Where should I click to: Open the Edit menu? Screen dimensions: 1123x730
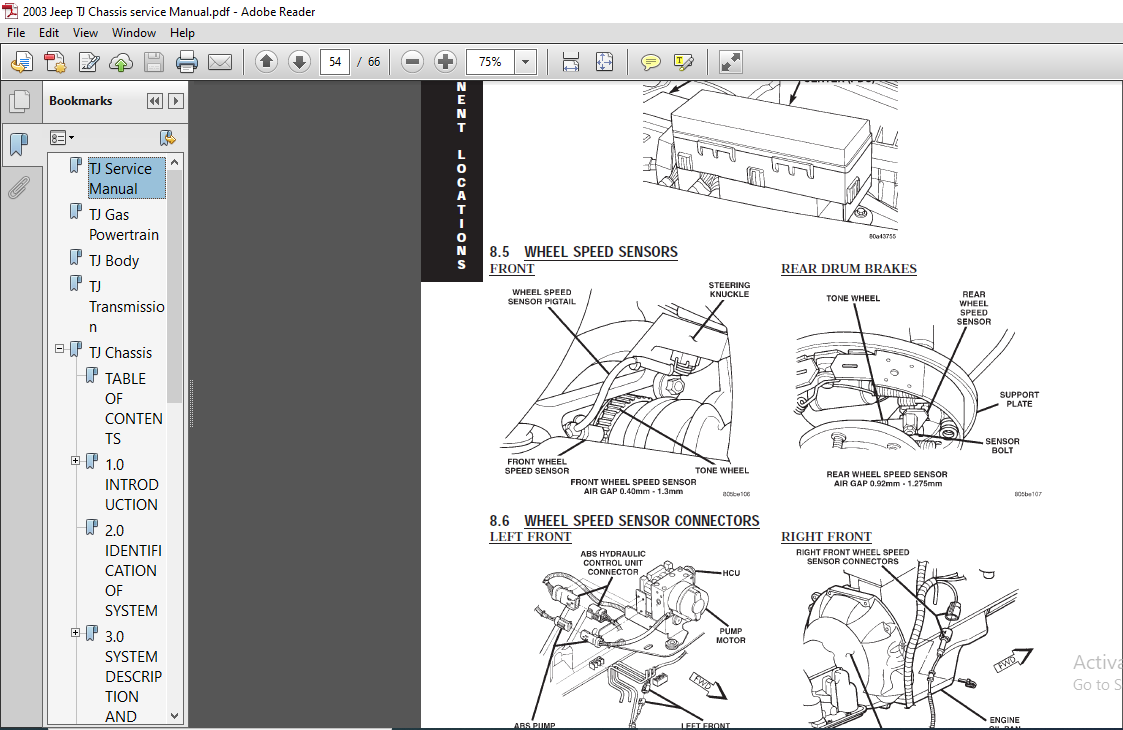49,32
